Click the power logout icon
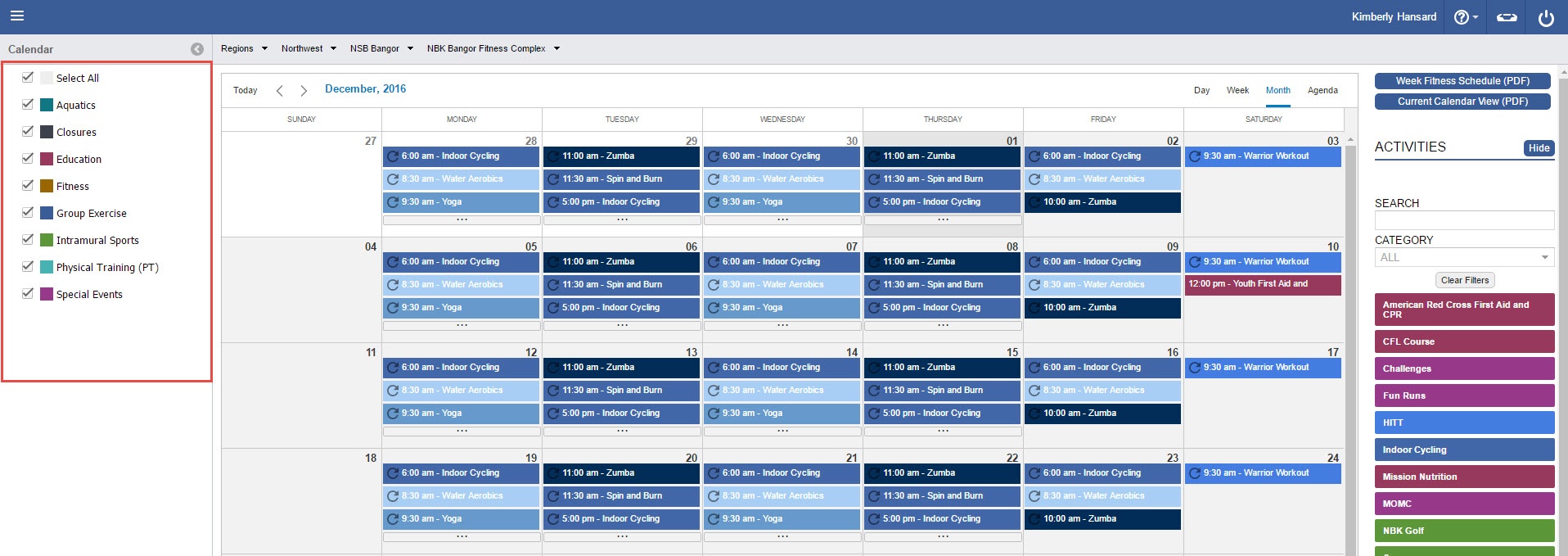1568x556 pixels. [1545, 17]
